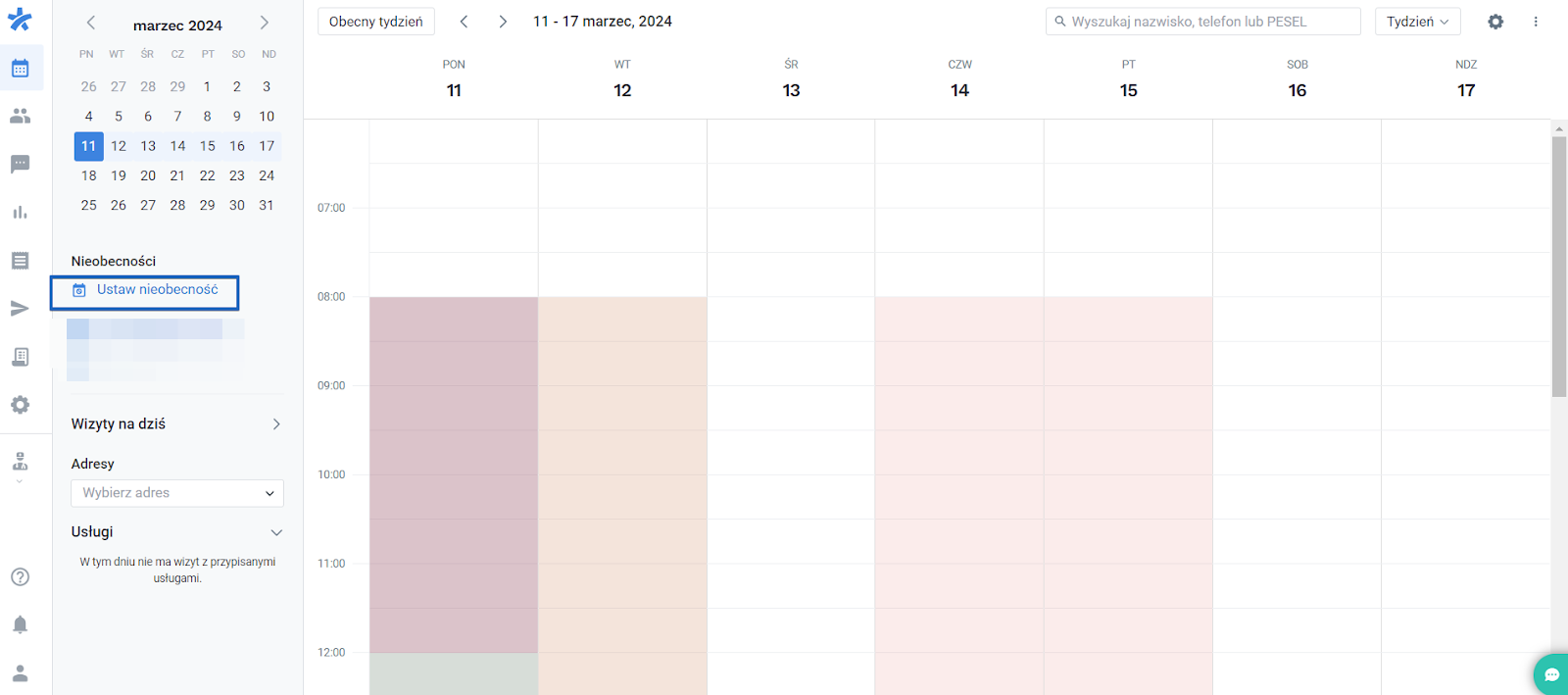The height and width of the screenshot is (695, 1568).
Task: Open the Wybierz adres dropdown
Action: coord(177,493)
